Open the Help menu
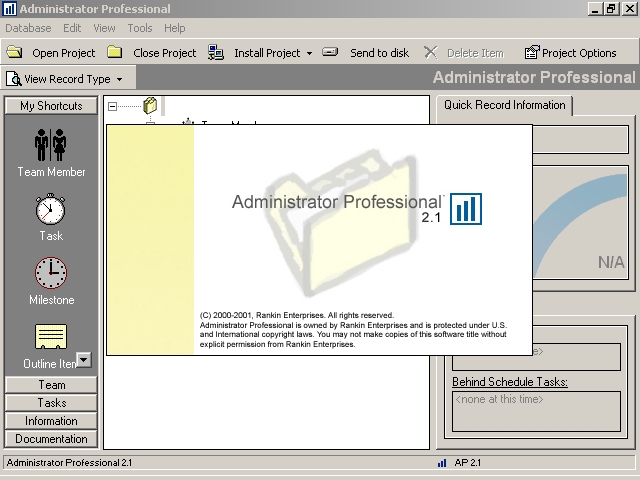 point(175,28)
